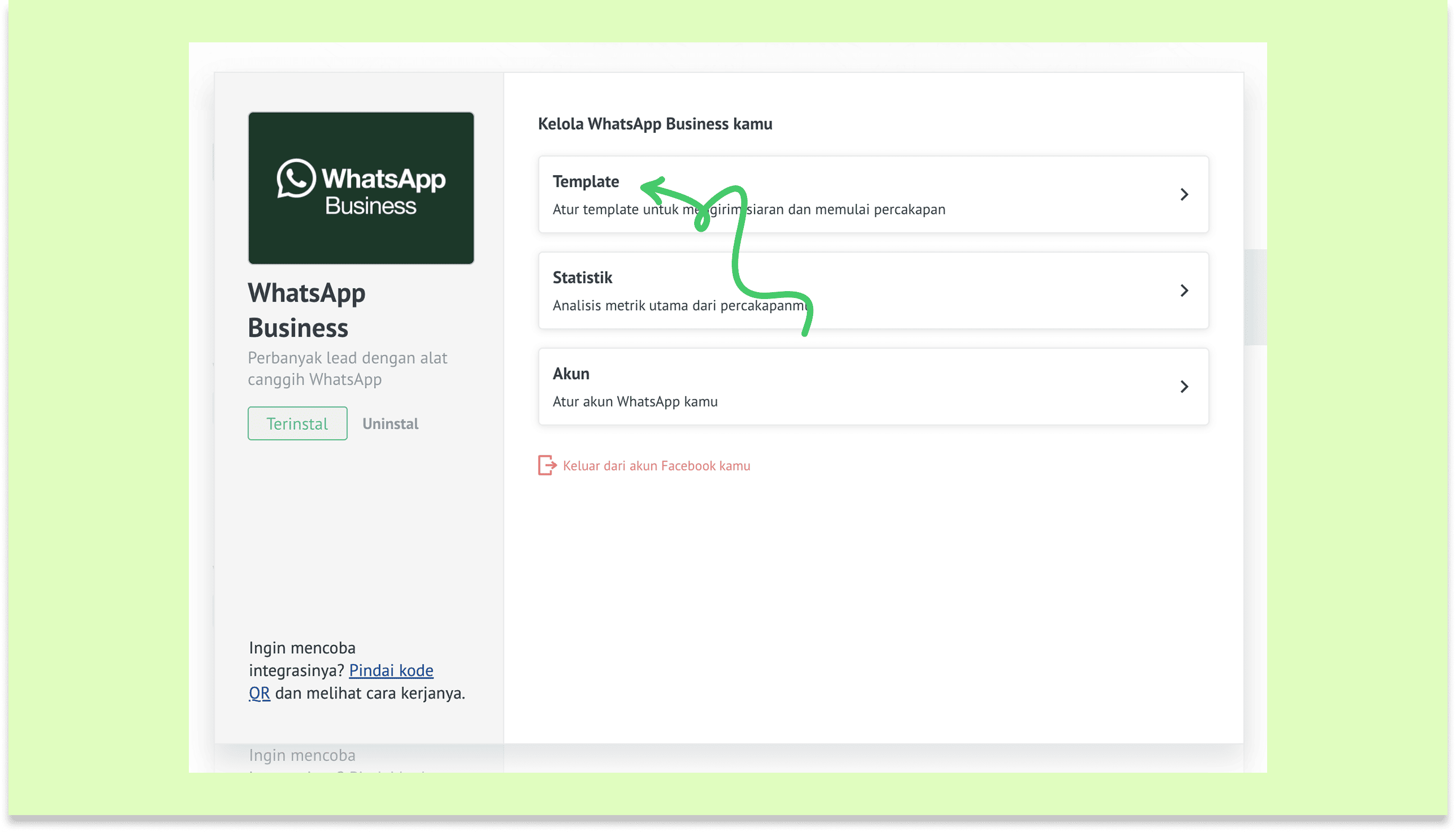Click the Analisis metrik utama description
Image resolution: width=1456 pixels, height=832 pixels.
[x=657, y=306]
